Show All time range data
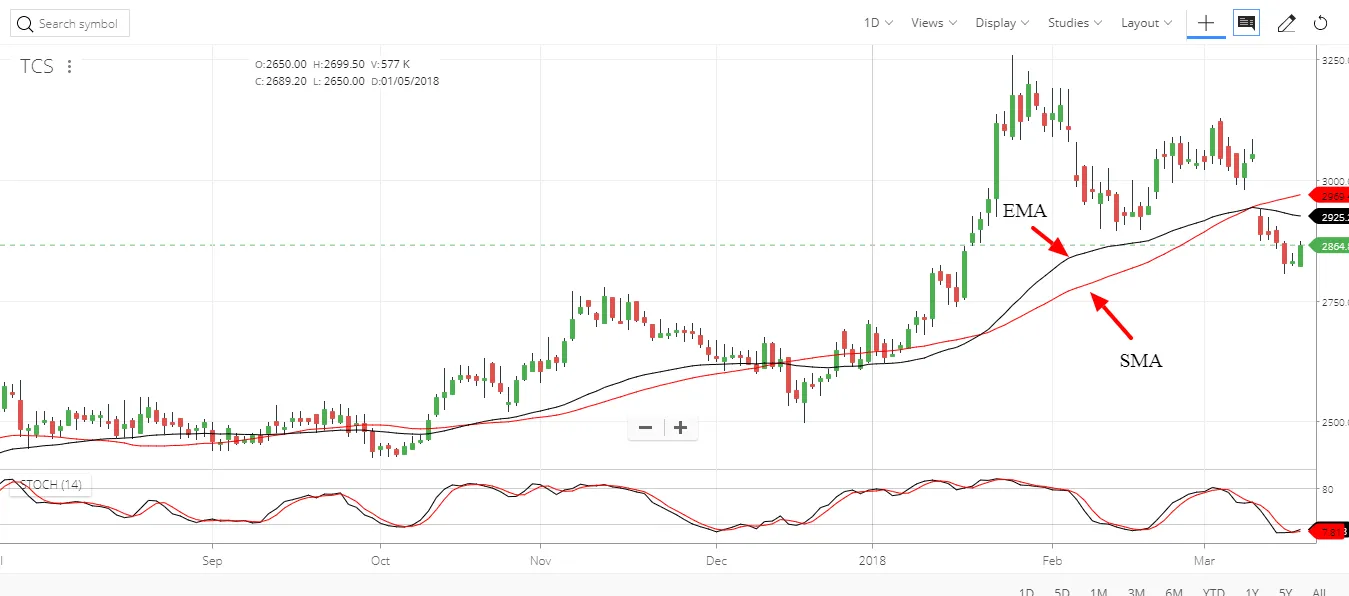Viewport: 1349px width, 596px height. (x=1319, y=592)
